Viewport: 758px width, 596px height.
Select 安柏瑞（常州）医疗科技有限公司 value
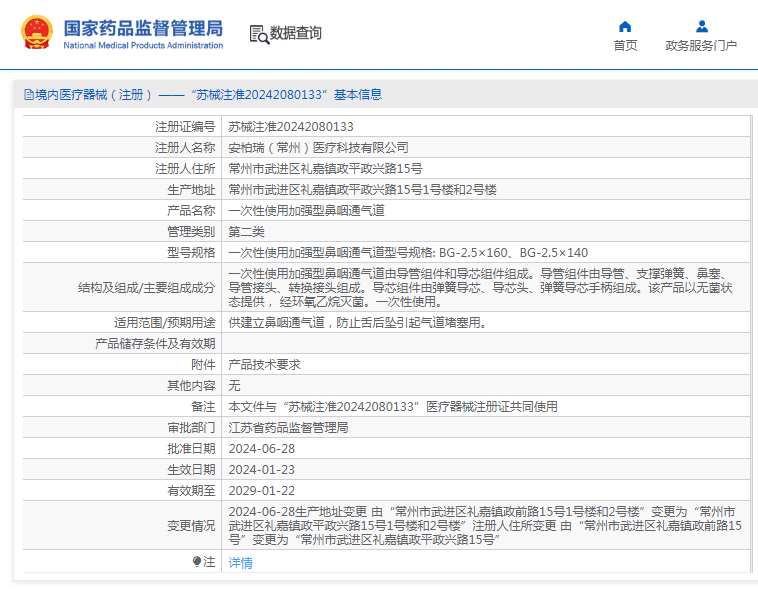(318, 147)
